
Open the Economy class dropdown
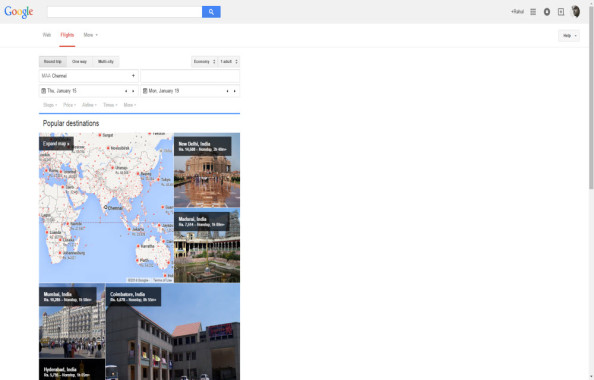click(x=205, y=61)
